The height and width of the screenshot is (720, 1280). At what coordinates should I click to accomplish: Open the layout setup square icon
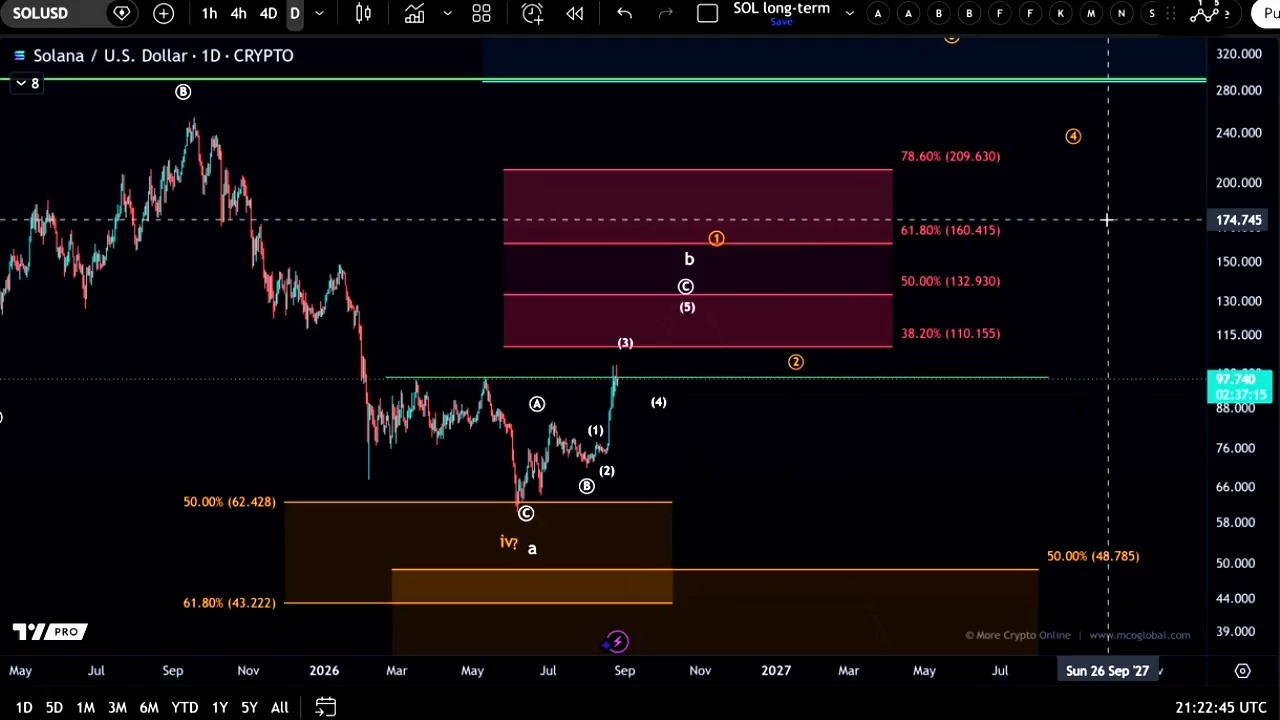pyautogui.click(x=707, y=13)
